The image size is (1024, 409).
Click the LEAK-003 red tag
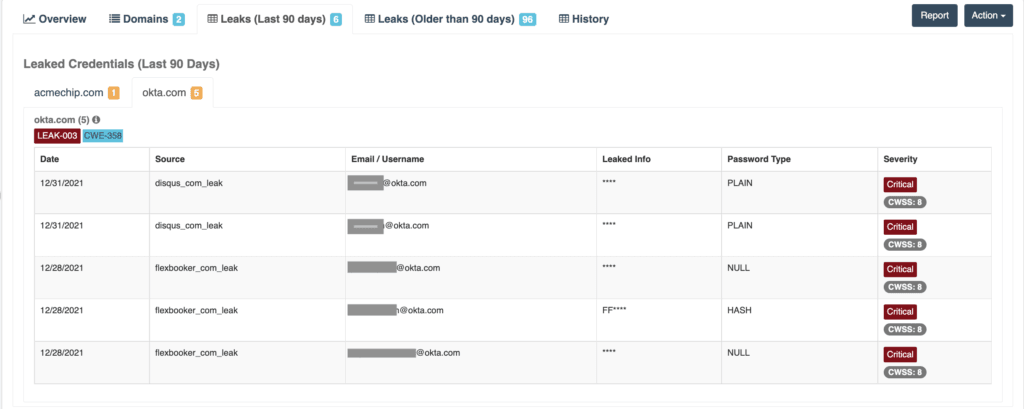tap(57, 135)
